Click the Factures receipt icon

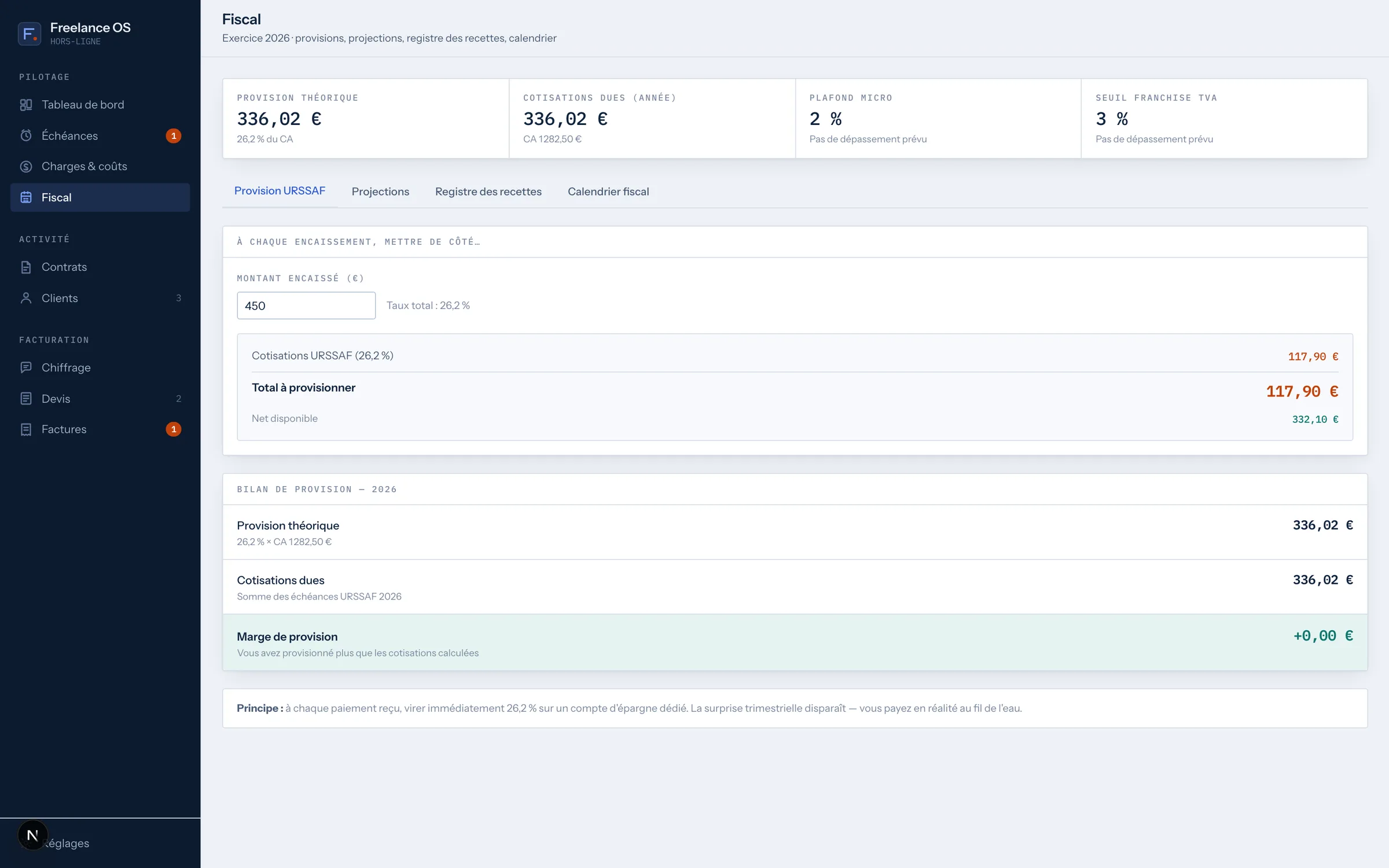pos(26,429)
